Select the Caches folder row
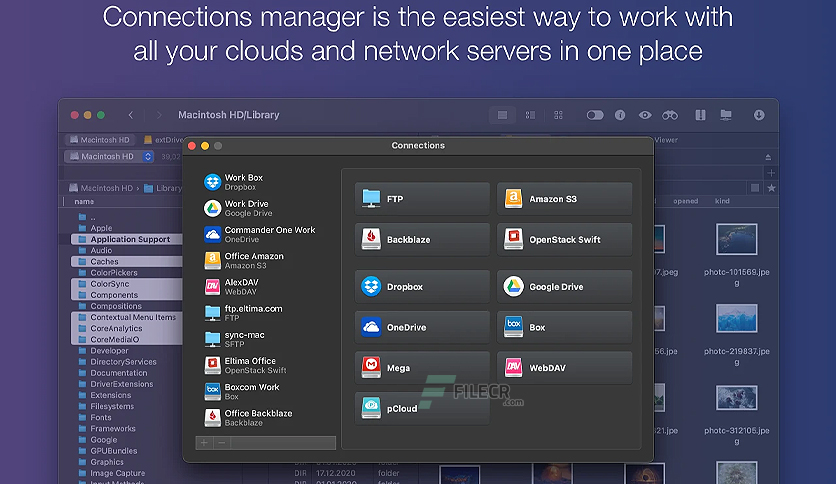Image resolution: width=836 pixels, height=484 pixels. click(127, 262)
